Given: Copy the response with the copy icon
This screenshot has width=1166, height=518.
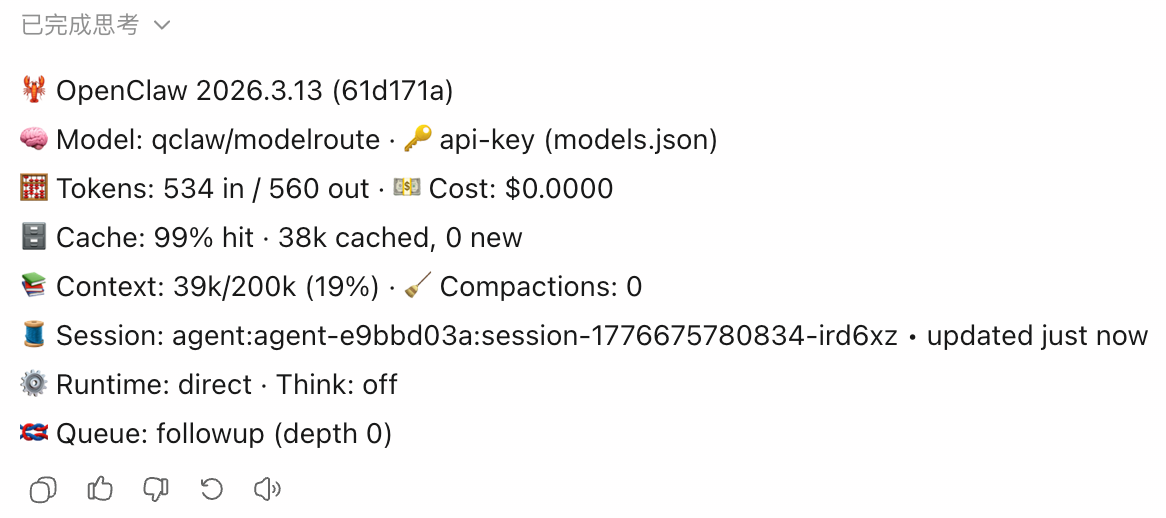Looking at the screenshot, I should pos(42,490).
